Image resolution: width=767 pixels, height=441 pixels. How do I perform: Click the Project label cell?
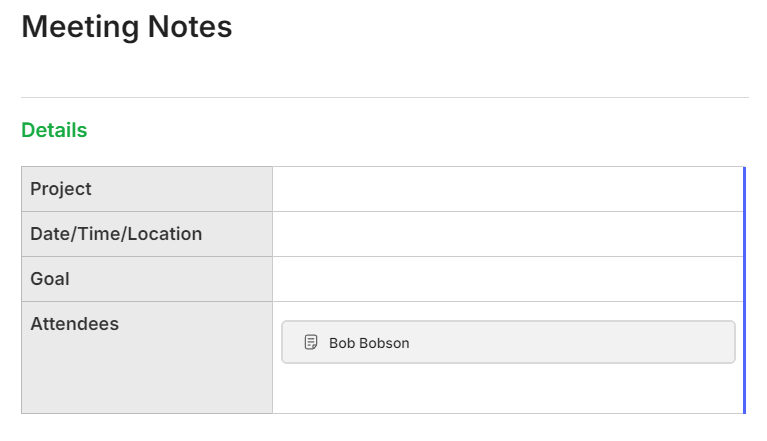pyautogui.click(x=147, y=189)
